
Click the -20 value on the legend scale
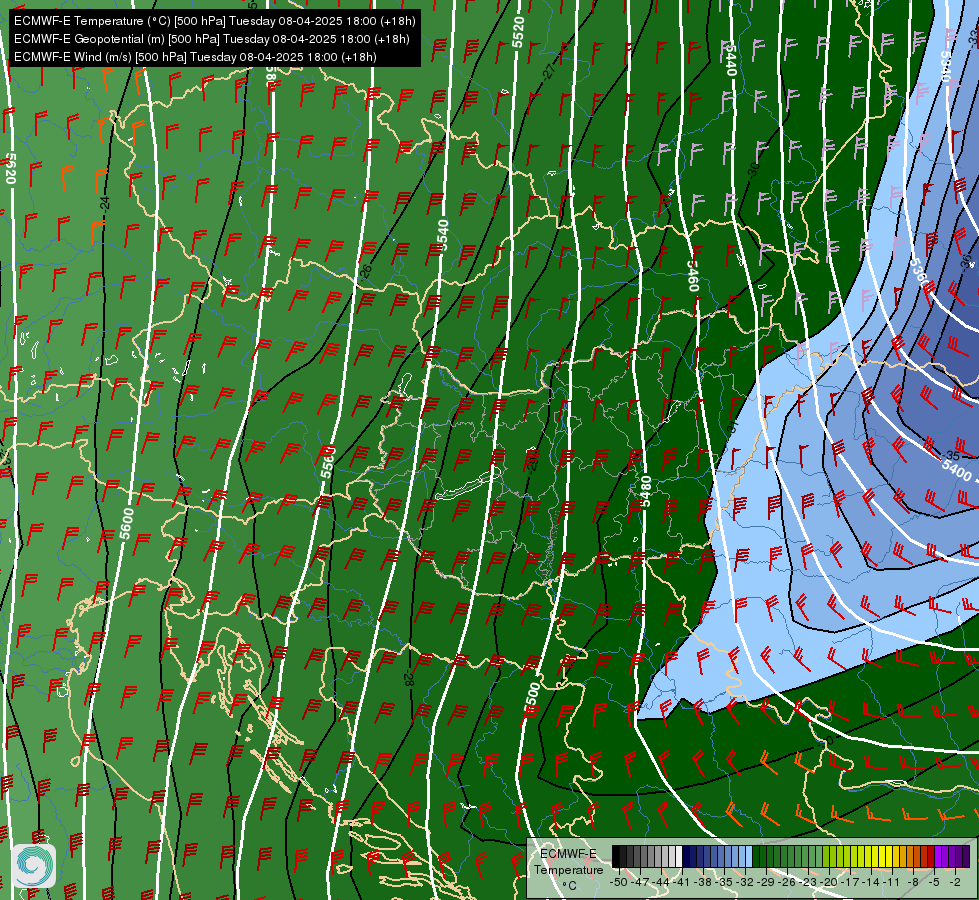click(829, 882)
